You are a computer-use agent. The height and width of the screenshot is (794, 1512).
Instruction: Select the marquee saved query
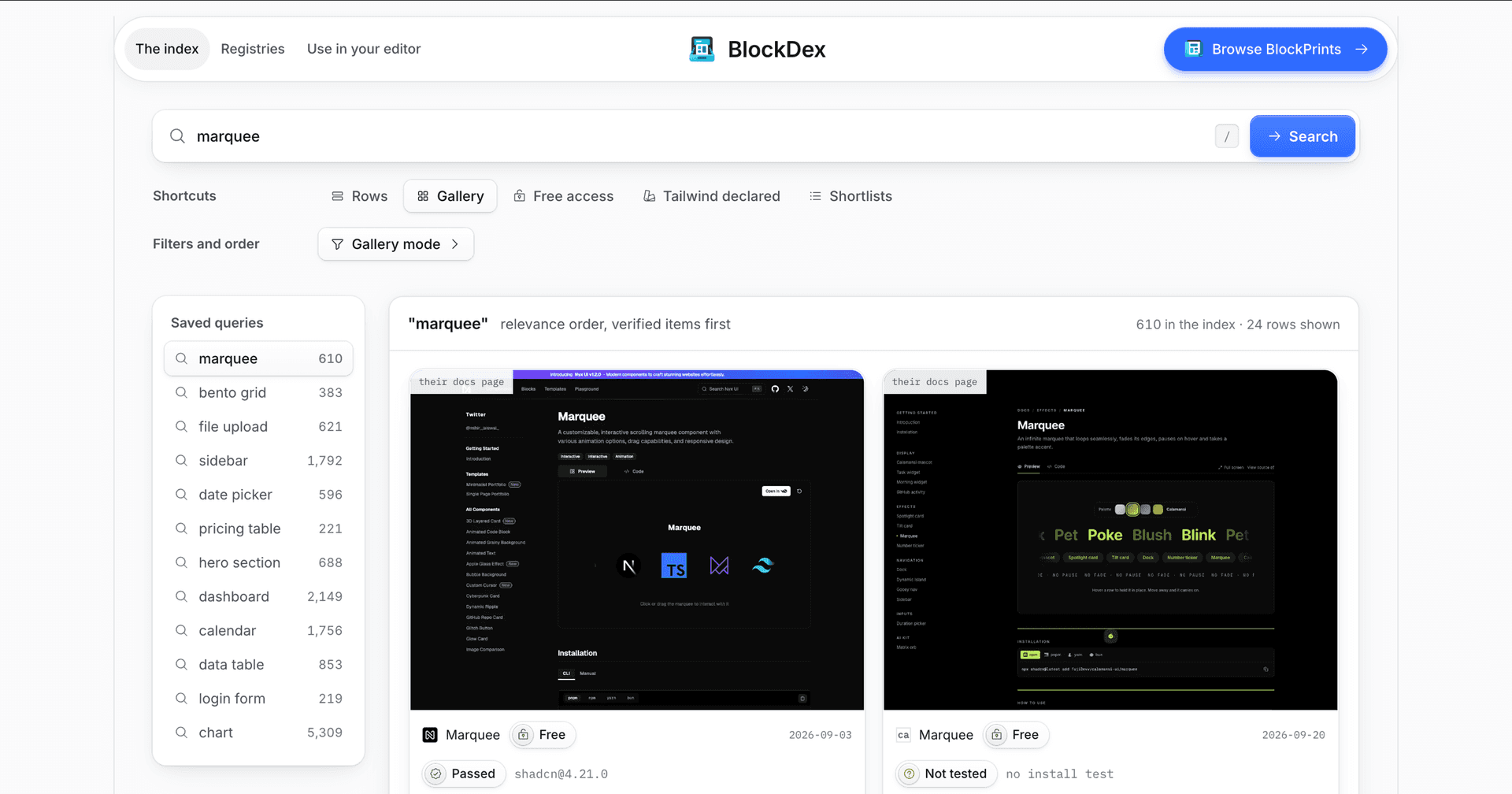coord(258,358)
